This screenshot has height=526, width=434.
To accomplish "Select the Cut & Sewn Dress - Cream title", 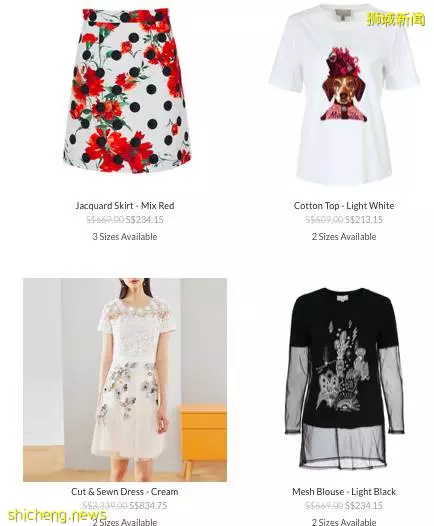I will (x=125, y=492).
